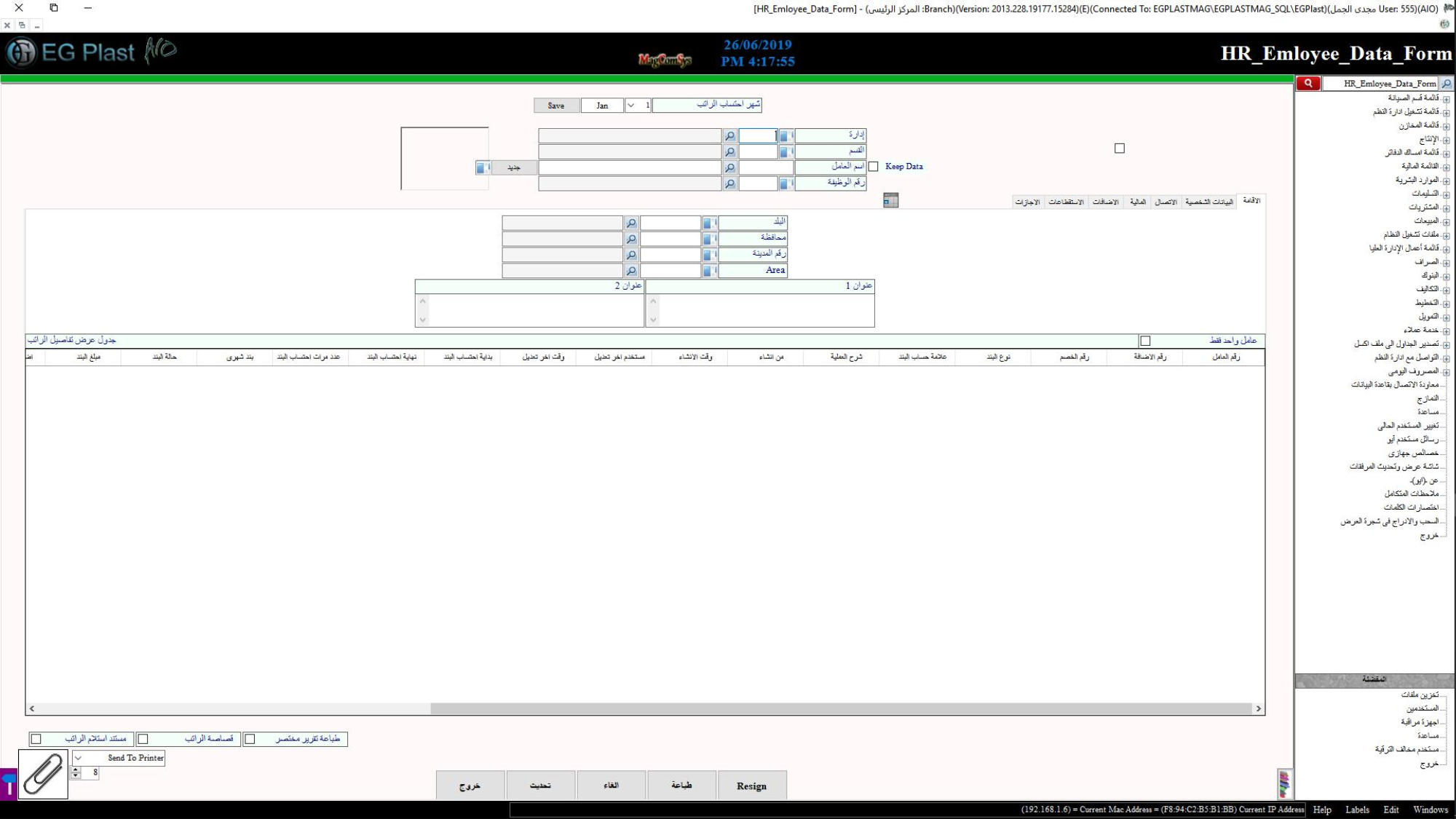Screen dimensions: 1456x819
Task: Toggle the Keep Data checkbox
Action: (873, 167)
